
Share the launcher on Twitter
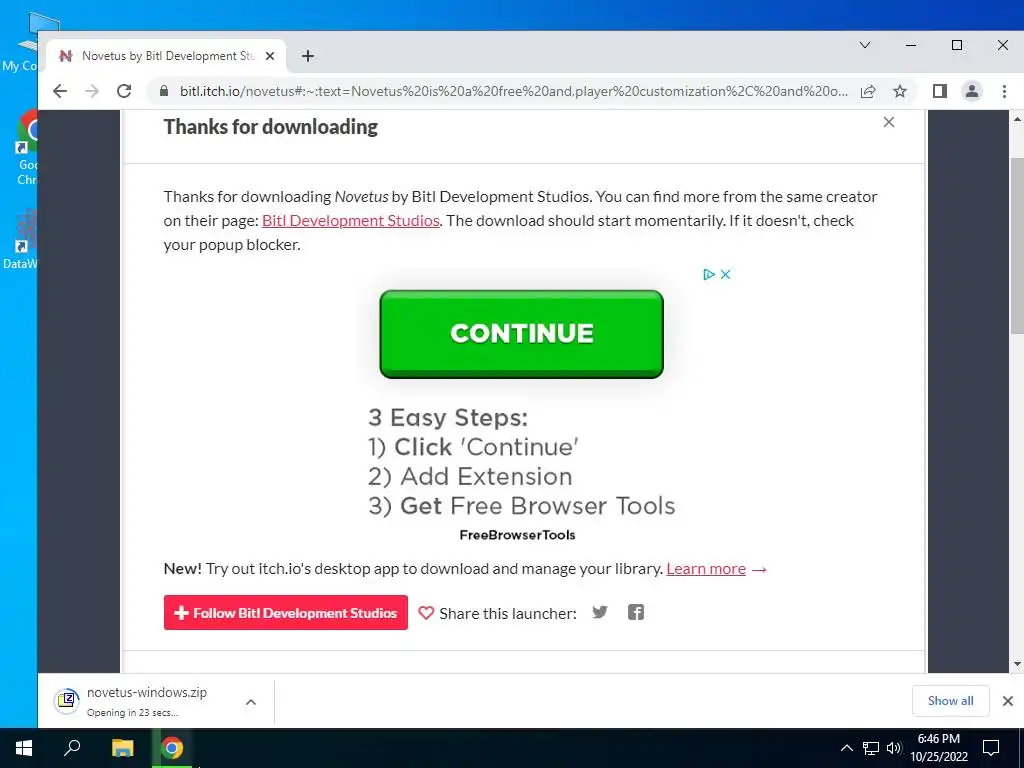(600, 613)
